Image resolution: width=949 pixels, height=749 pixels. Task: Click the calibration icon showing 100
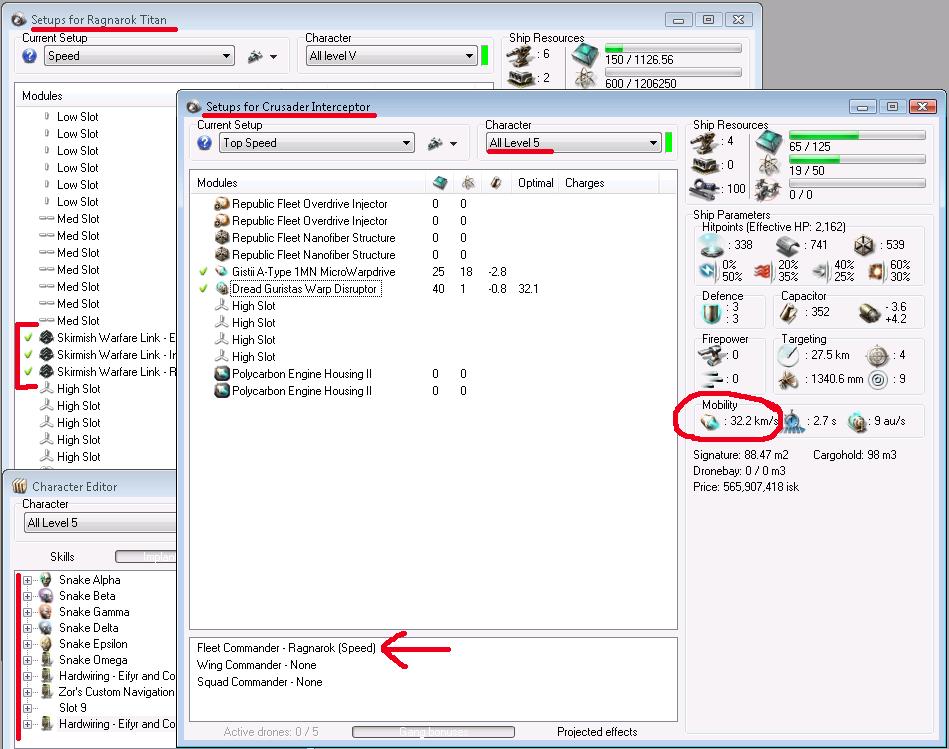tap(704, 188)
